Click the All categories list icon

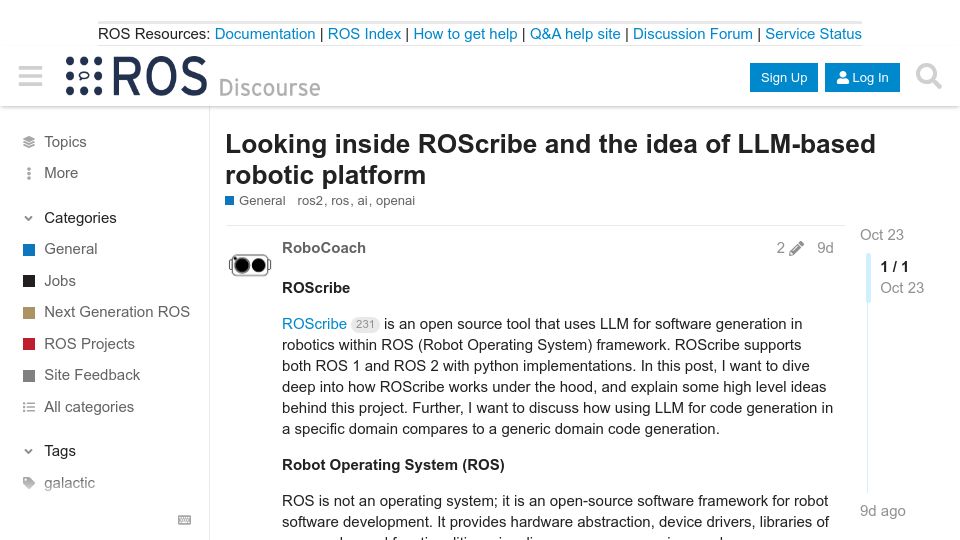(x=29, y=407)
